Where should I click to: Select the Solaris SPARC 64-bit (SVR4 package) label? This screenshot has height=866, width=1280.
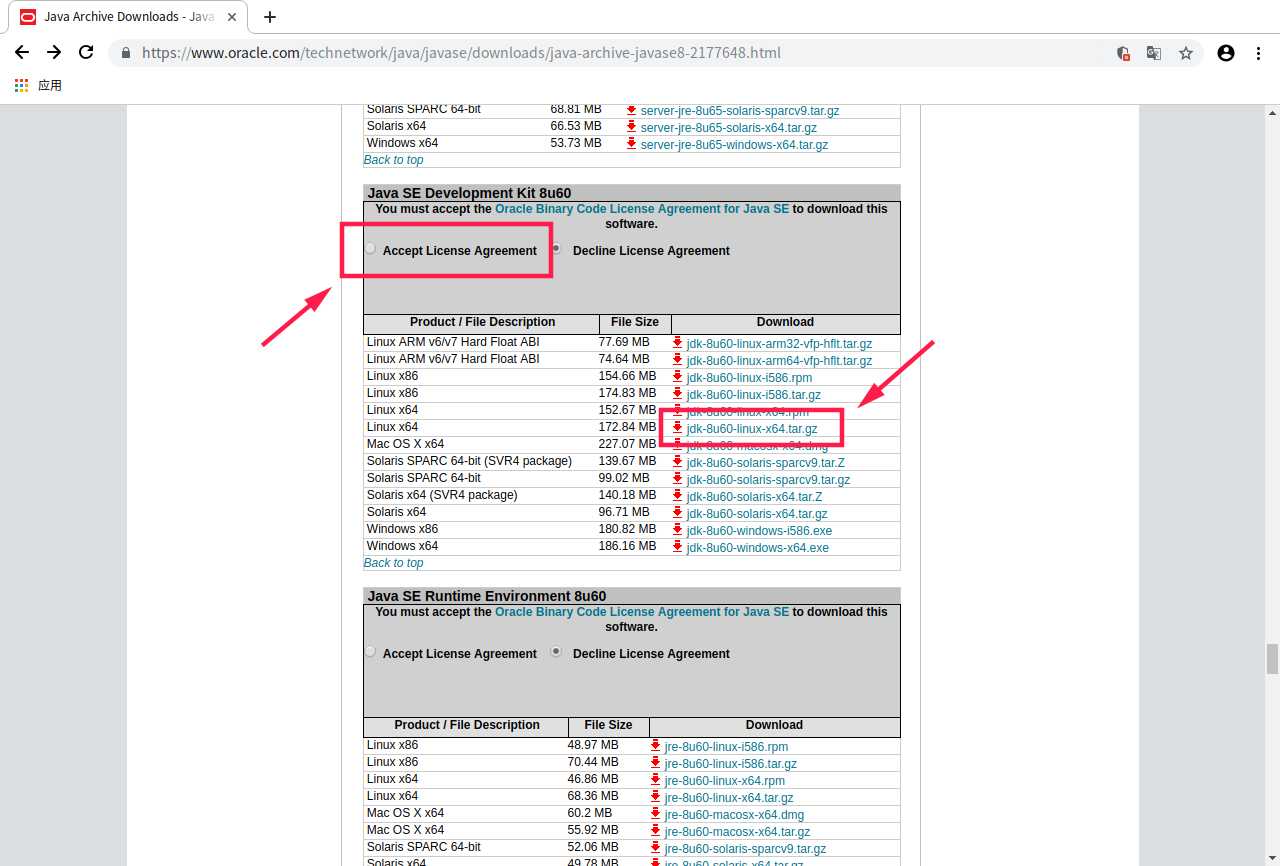pos(469,461)
